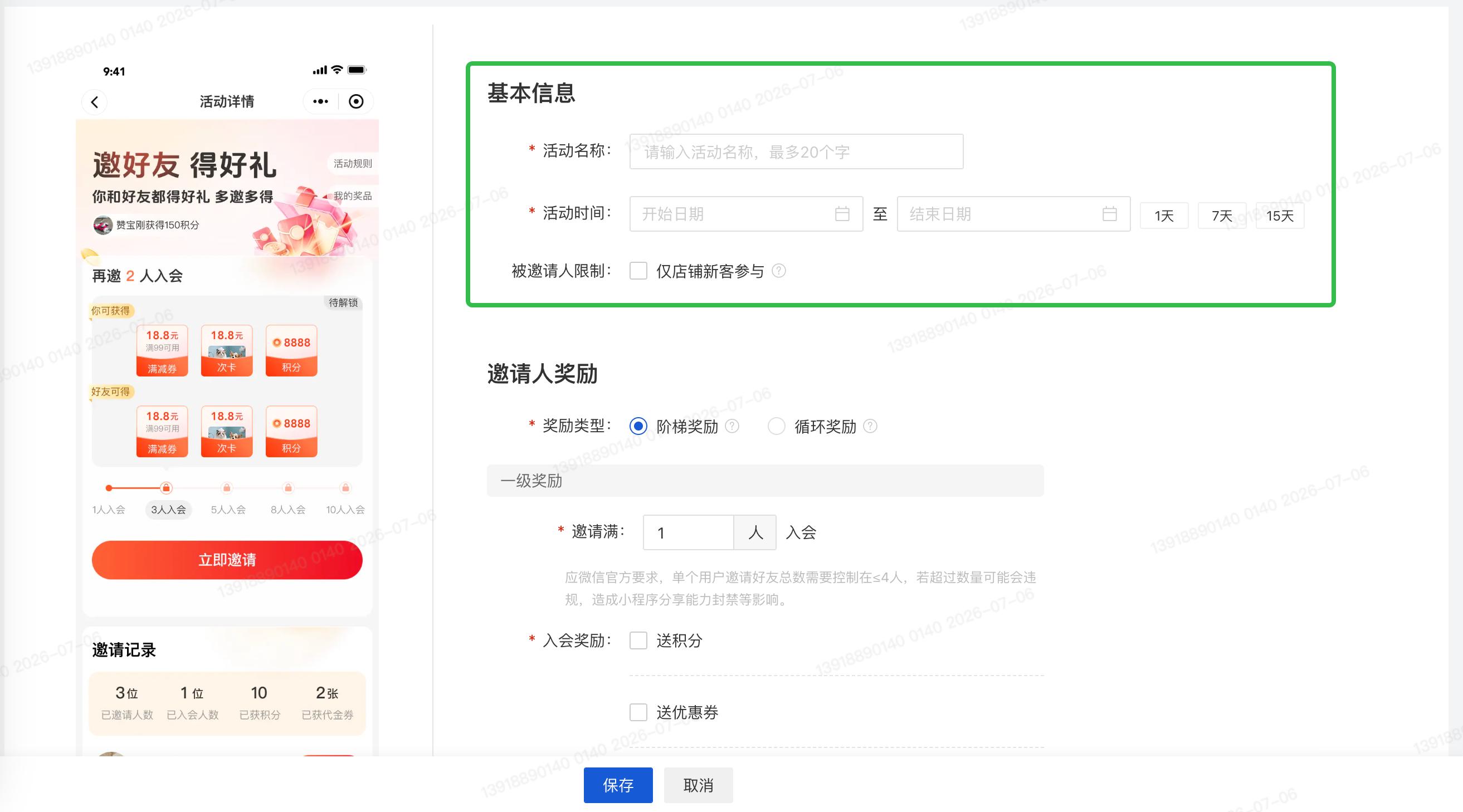
Task: Tap the red 立即邀请 button
Action: pos(227,560)
